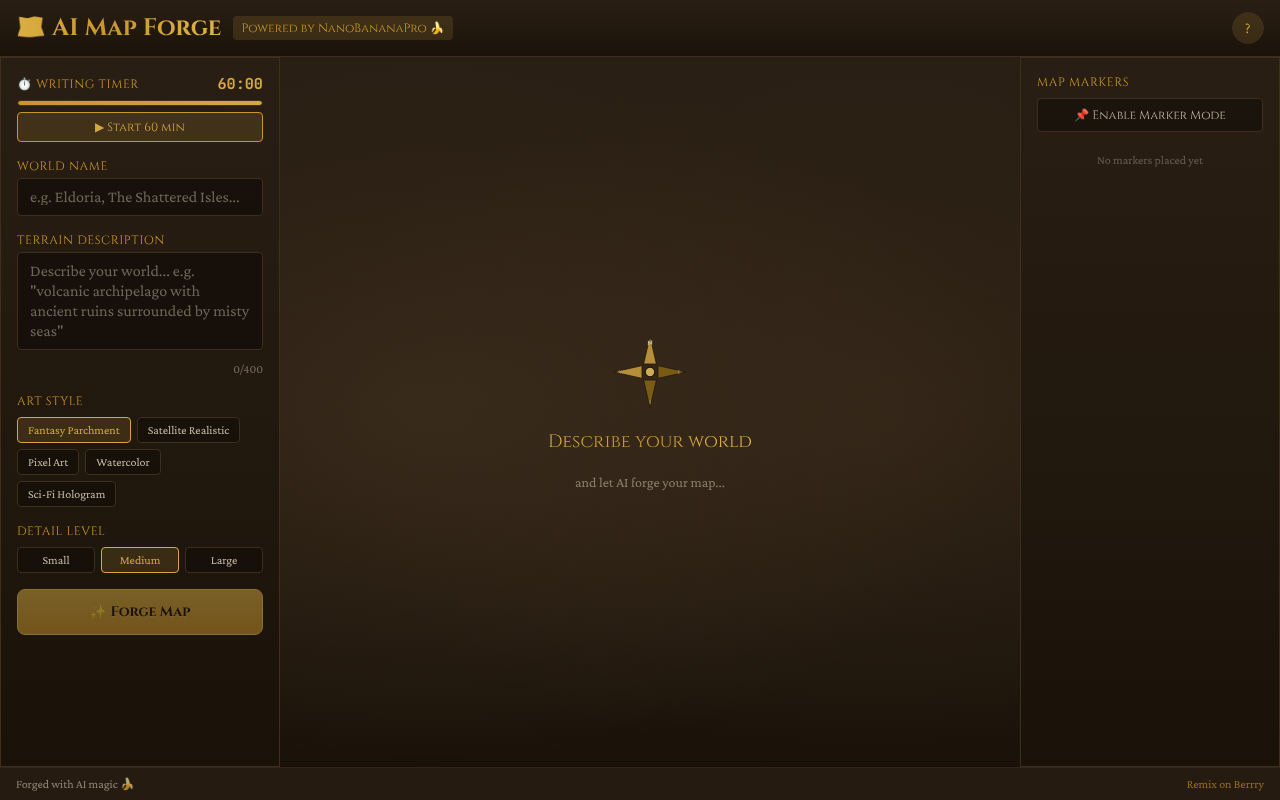
Task: Choose the Pixel Art style
Action: coord(48,462)
